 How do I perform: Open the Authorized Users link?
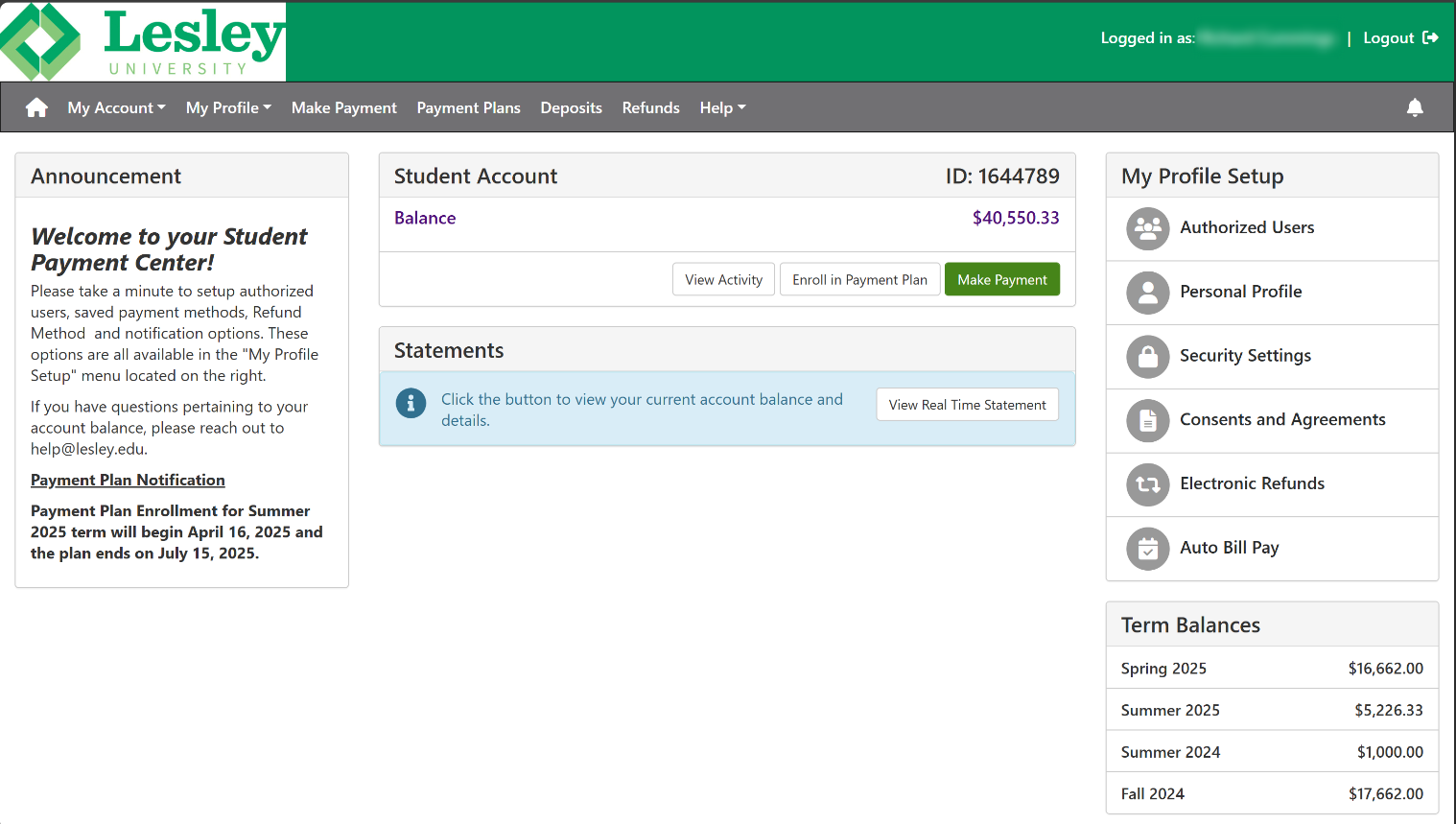[1247, 227]
